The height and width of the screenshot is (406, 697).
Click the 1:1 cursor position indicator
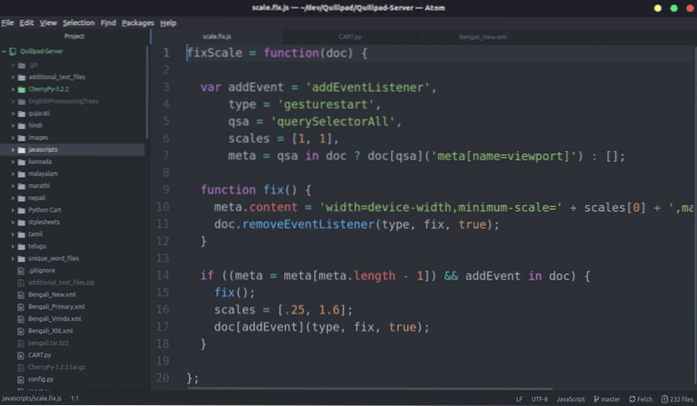pos(75,398)
